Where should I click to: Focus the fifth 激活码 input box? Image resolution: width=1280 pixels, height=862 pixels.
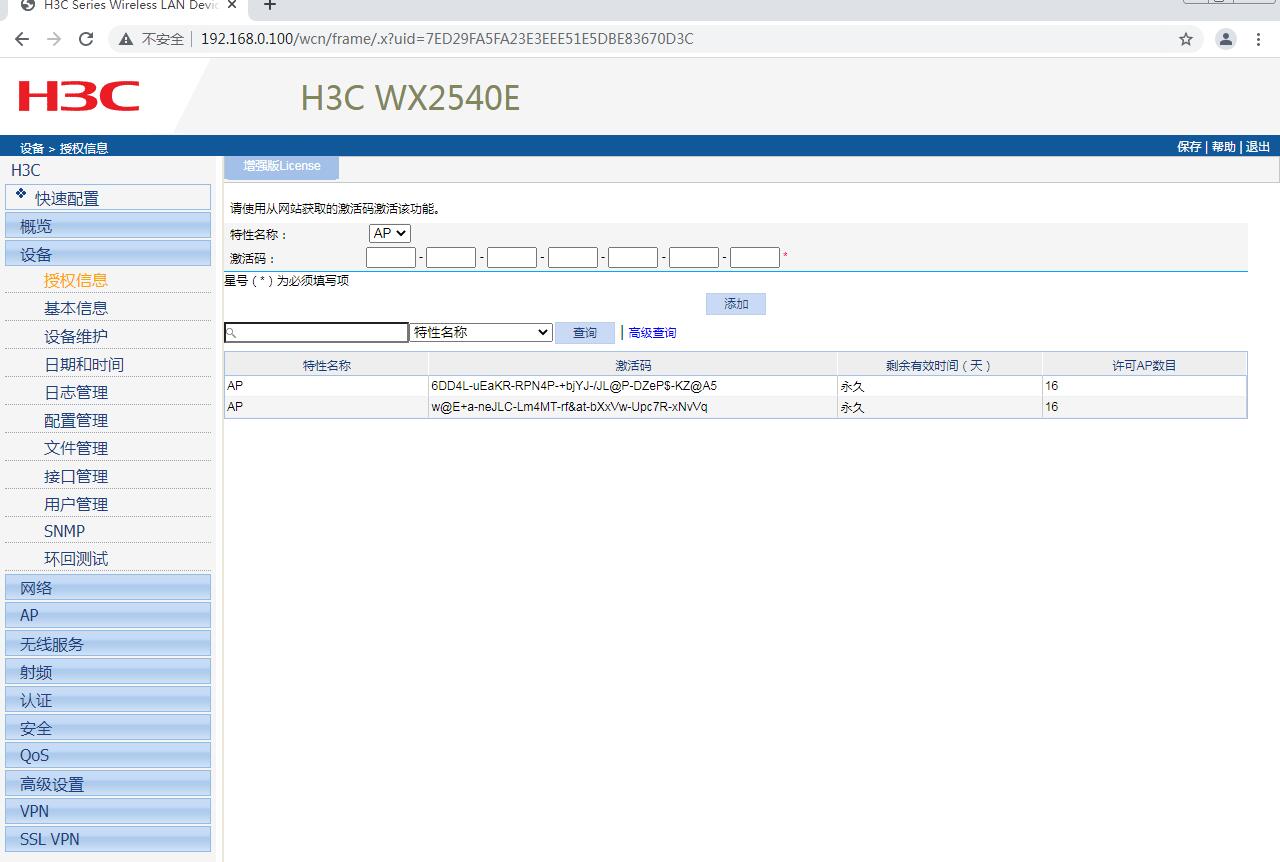[633, 258]
